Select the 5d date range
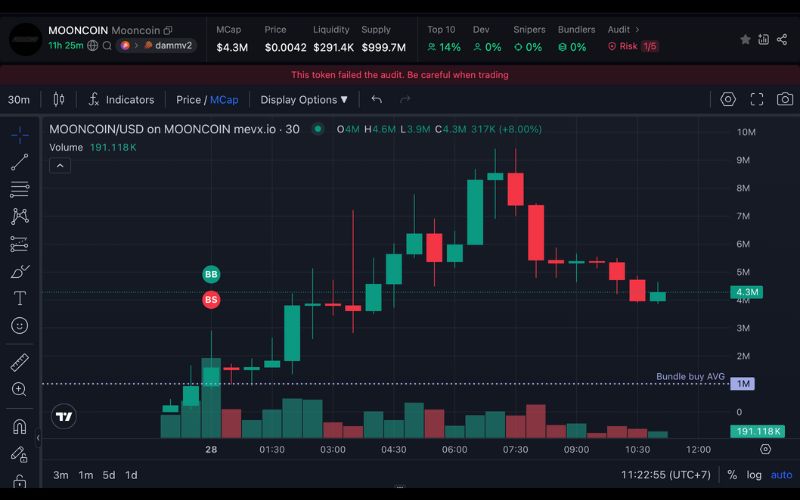This screenshot has height=500, width=800. (109, 475)
